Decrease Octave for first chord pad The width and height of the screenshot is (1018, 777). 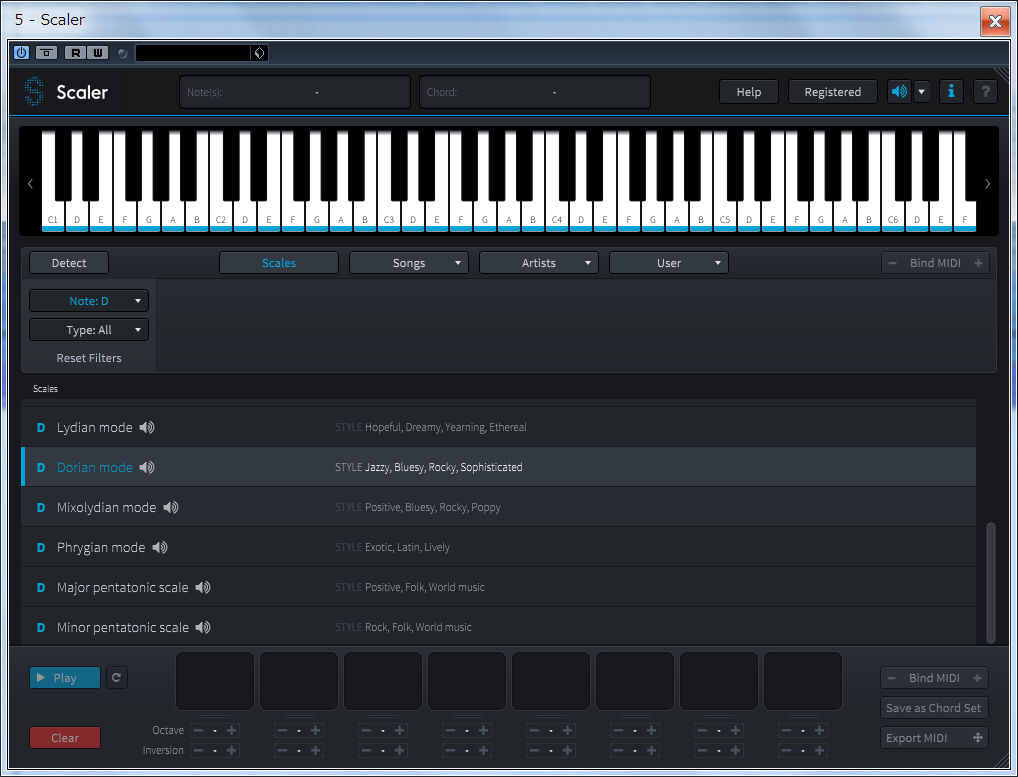pyautogui.click(x=199, y=730)
